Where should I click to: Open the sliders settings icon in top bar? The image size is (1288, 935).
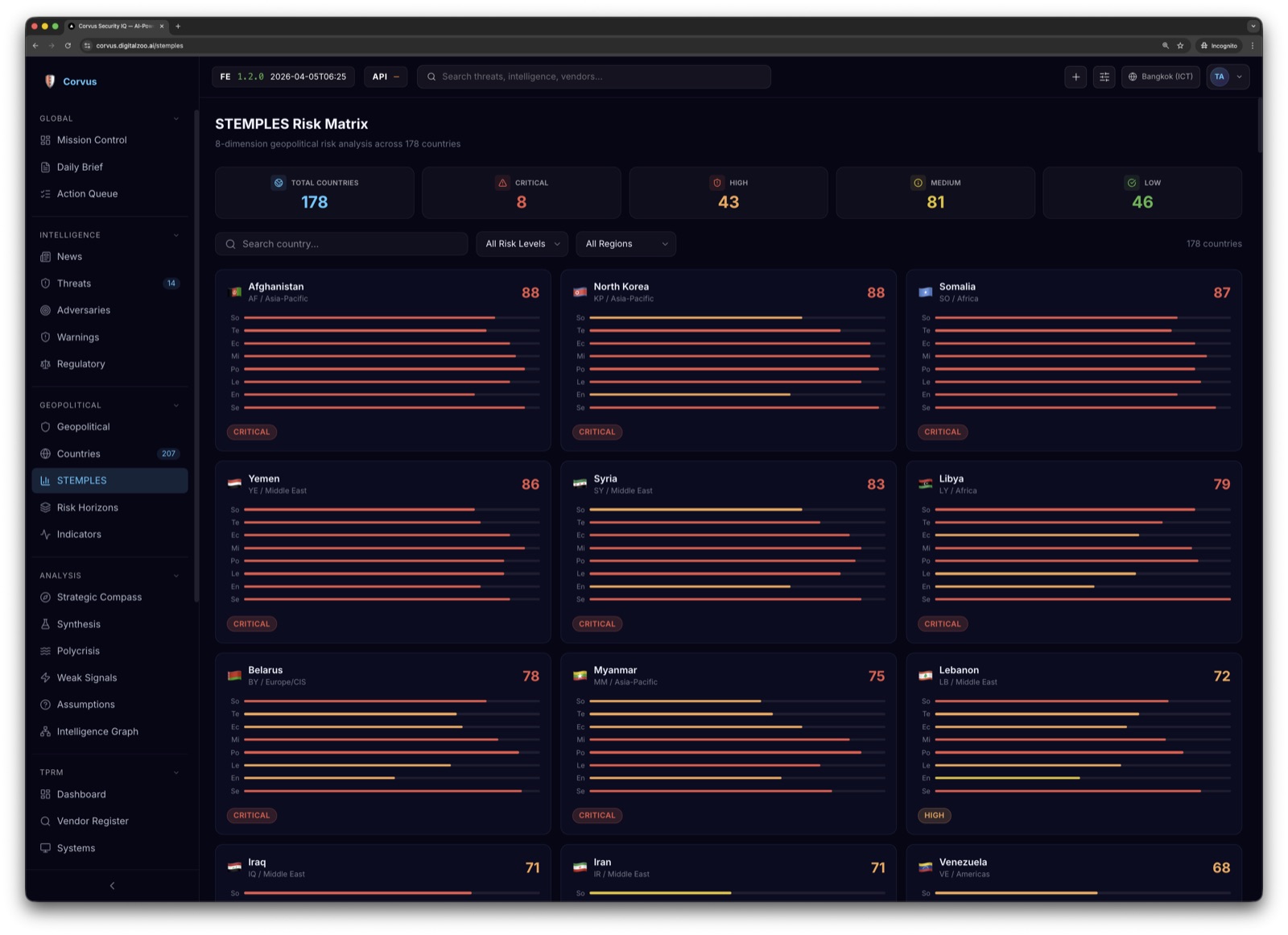coord(1104,77)
